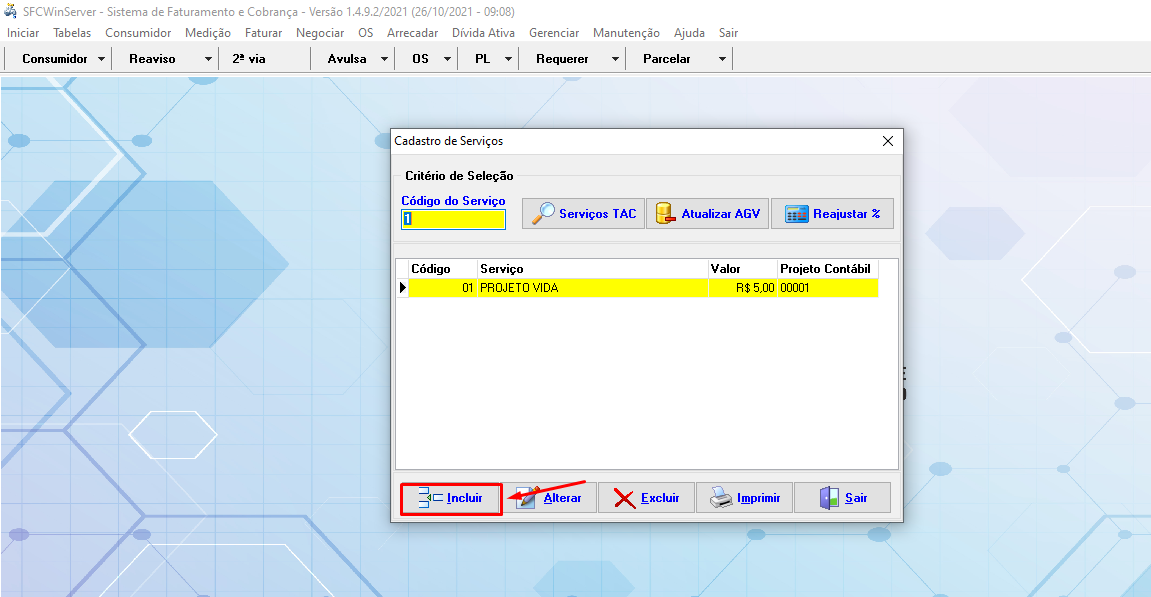Open the Manutenção menu
This screenshot has width=1151, height=597.
(x=626, y=33)
